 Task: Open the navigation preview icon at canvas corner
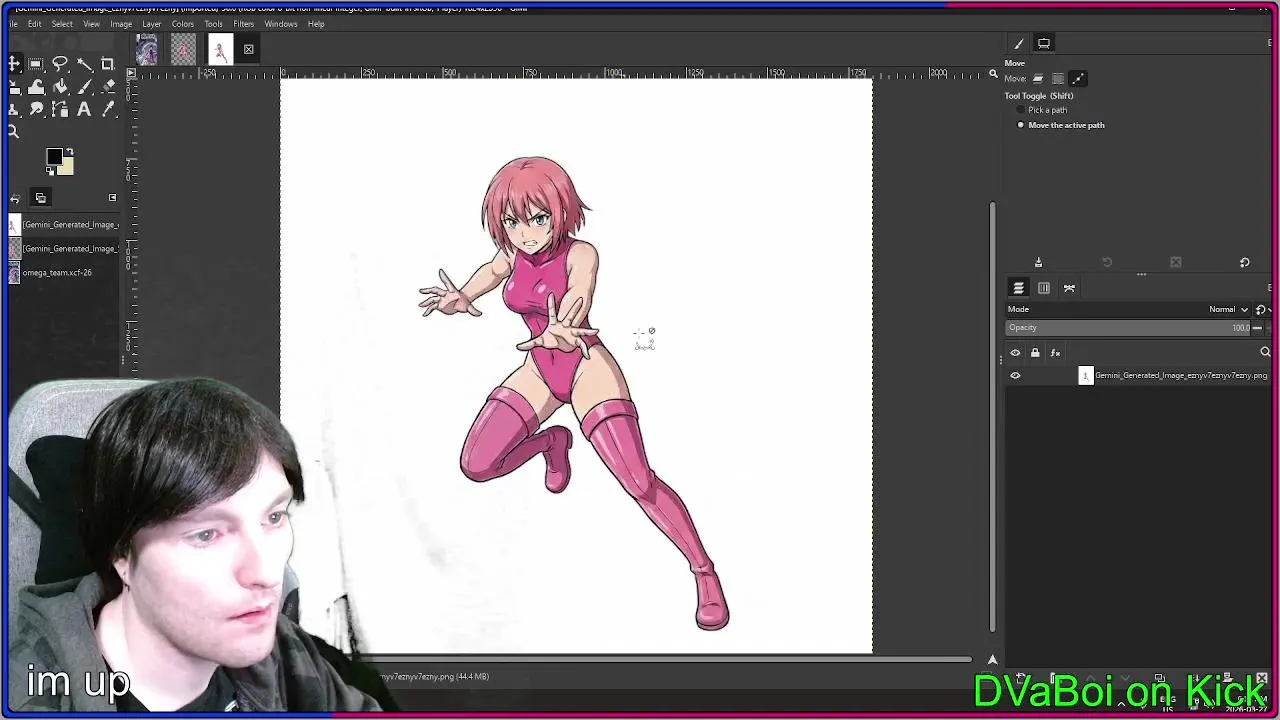tap(992, 660)
